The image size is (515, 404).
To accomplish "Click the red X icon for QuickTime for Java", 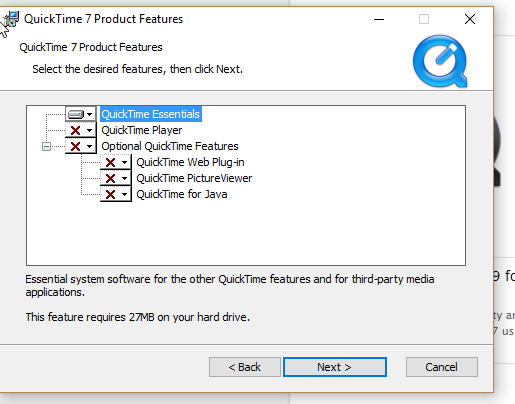I will [110, 194].
